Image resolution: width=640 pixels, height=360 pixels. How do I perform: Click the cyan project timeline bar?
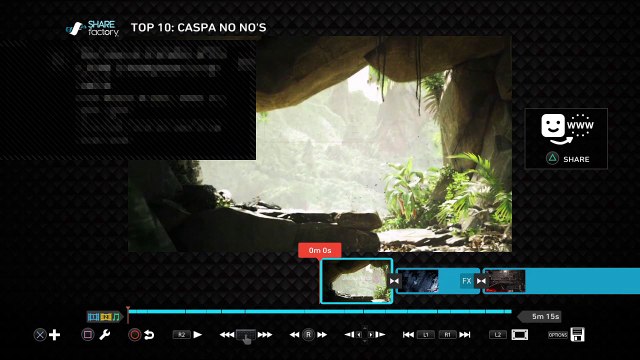(320, 311)
